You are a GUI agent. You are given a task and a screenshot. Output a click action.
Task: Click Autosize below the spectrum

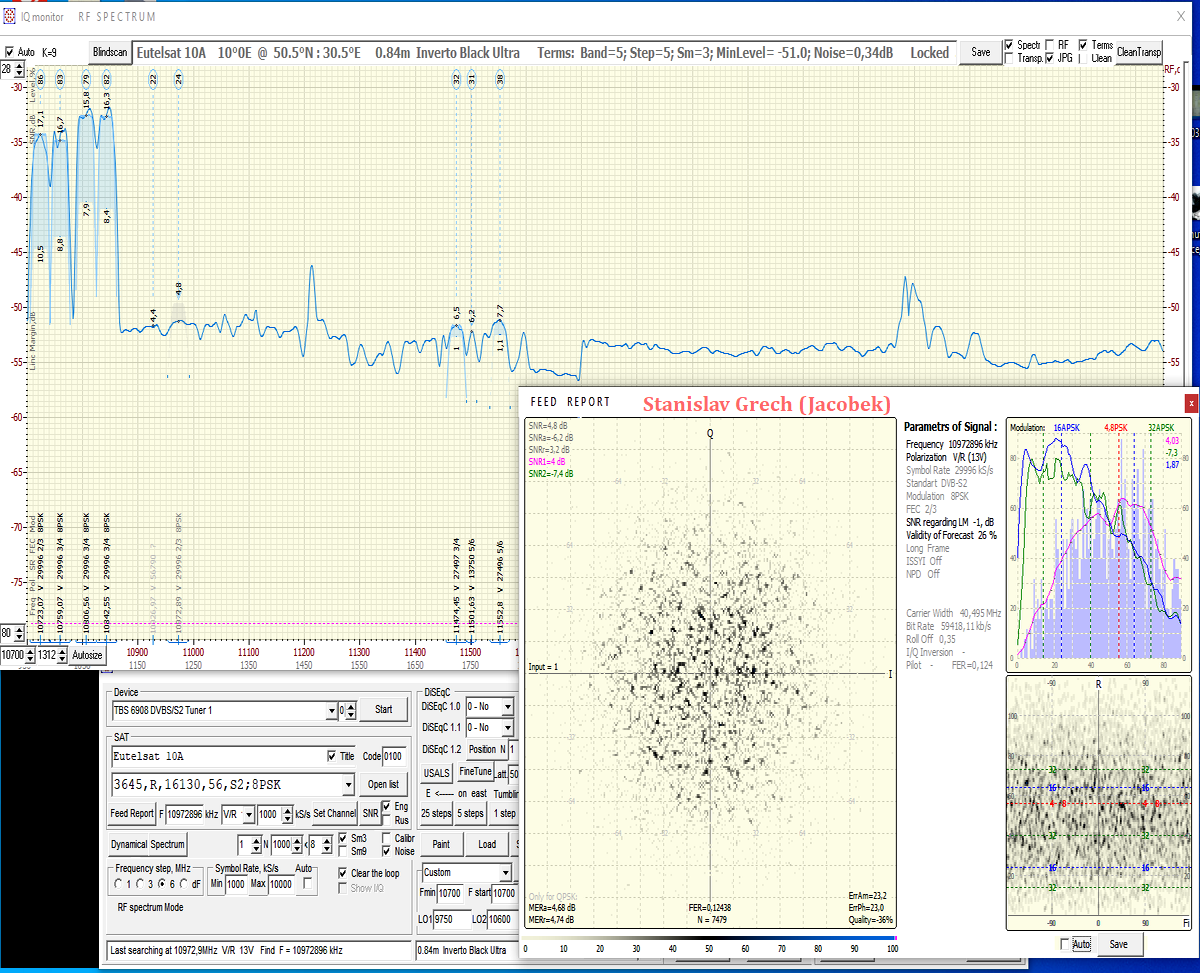click(x=87, y=656)
